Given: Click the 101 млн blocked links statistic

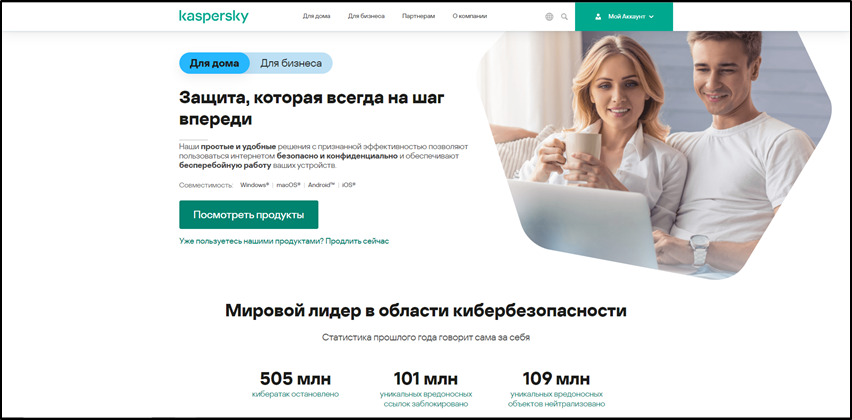Looking at the screenshot, I should [x=425, y=388].
